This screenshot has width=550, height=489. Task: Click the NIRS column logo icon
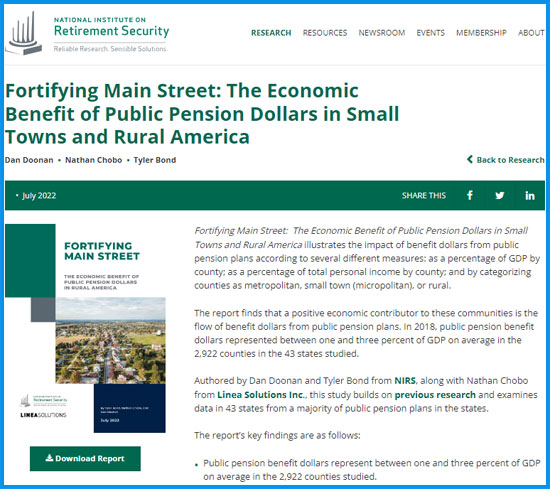pyautogui.click(x=24, y=33)
